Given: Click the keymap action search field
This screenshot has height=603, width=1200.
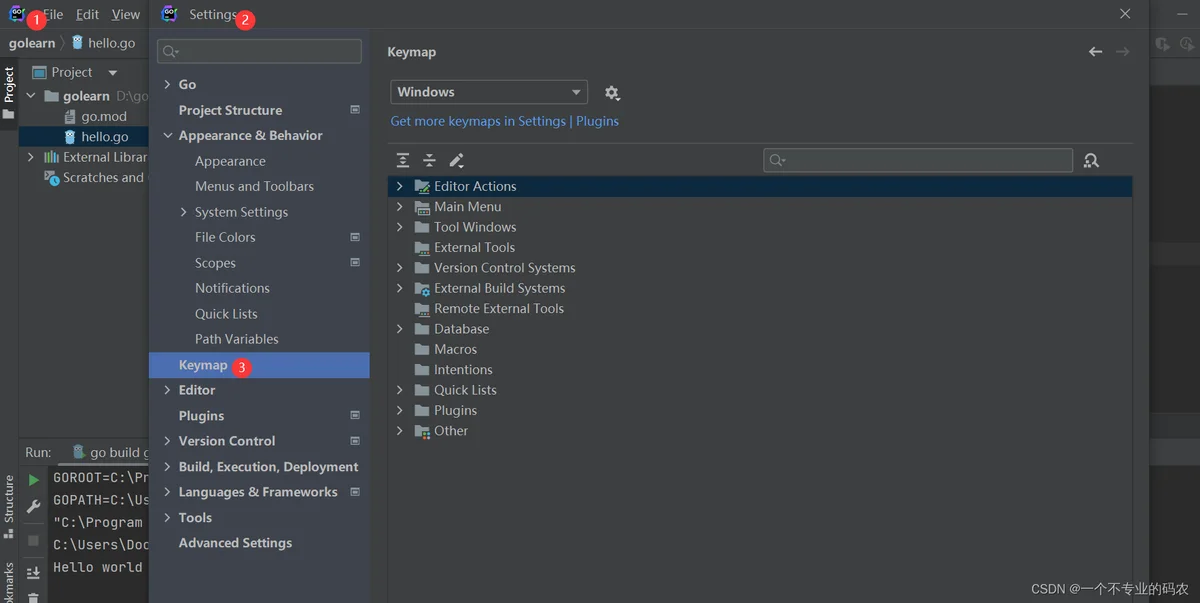Looking at the screenshot, I should point(918,160).
